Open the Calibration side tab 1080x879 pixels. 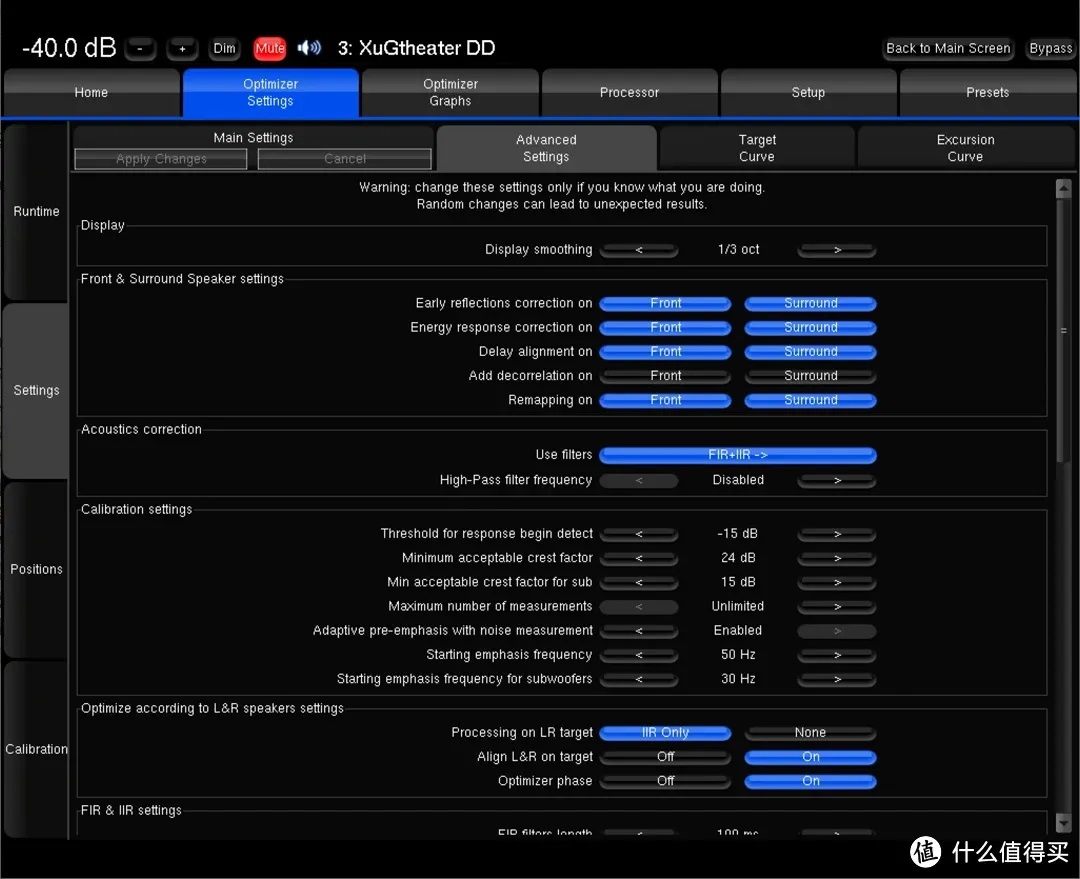pos(36,749)
